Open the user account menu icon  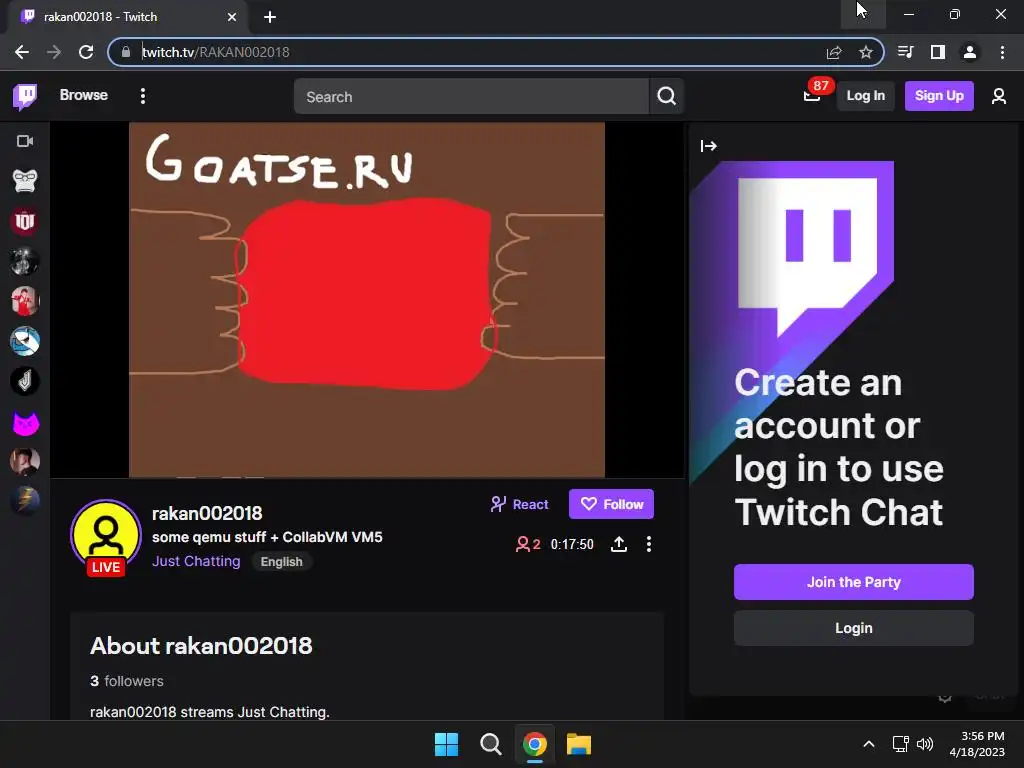999,97
